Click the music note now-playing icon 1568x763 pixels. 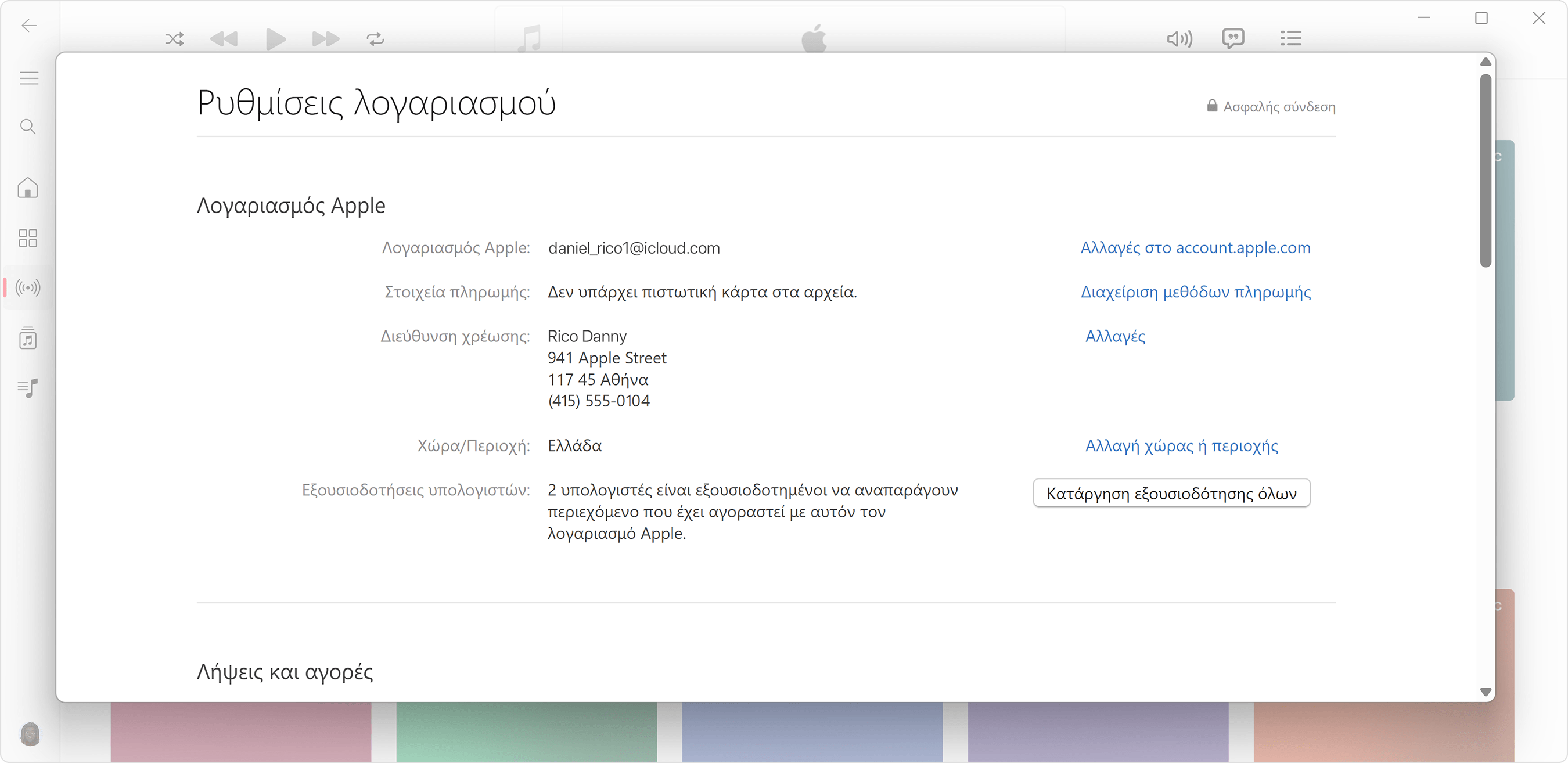click(x=530, y=38)
